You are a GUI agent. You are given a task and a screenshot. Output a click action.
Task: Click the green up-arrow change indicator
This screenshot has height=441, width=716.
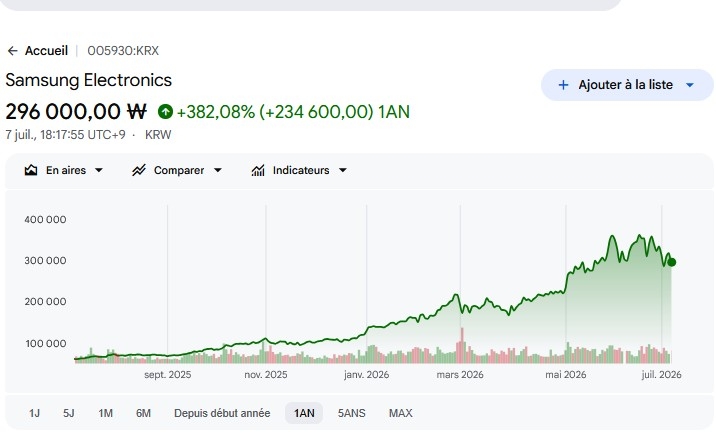point(165,111)
